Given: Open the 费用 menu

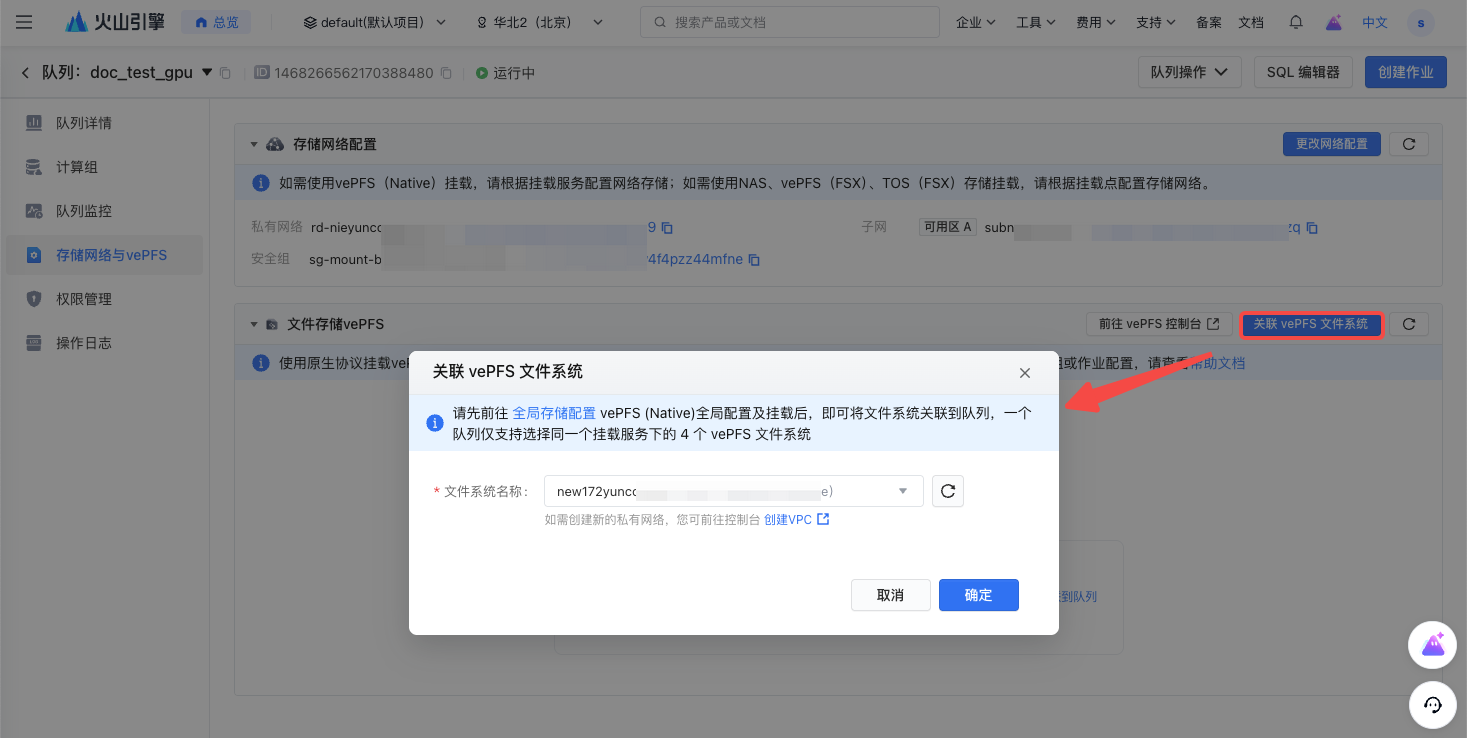Looking at the screenshot, I should tap(1096, 22).
